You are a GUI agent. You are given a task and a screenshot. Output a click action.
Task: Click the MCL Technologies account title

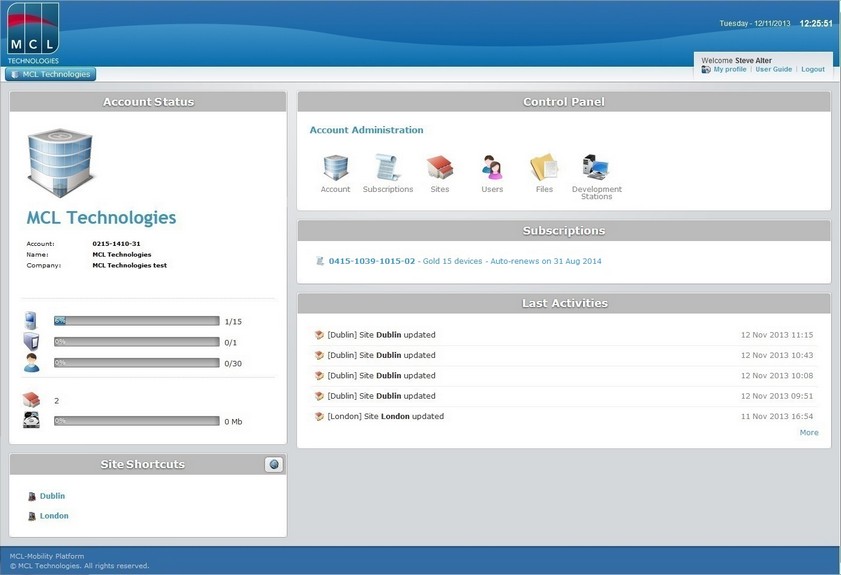(101, 217)
